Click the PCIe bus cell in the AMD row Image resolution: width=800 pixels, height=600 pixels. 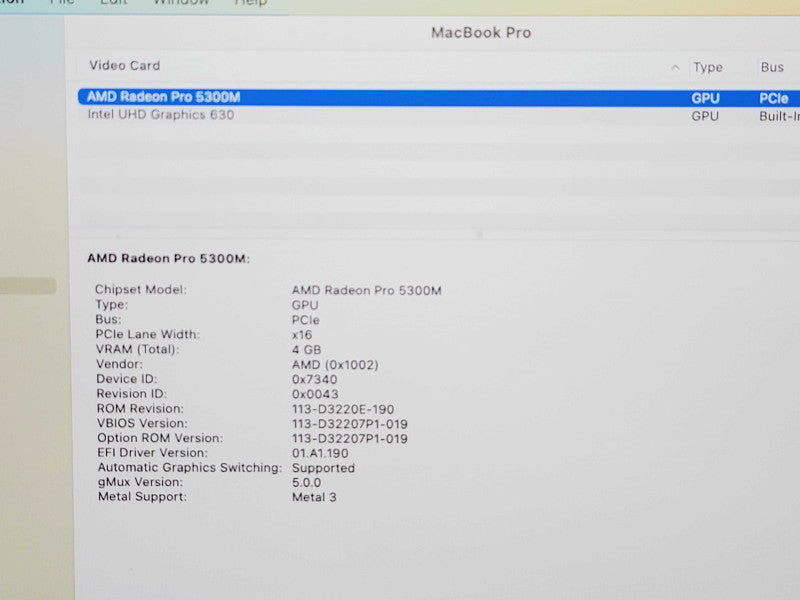773,98
